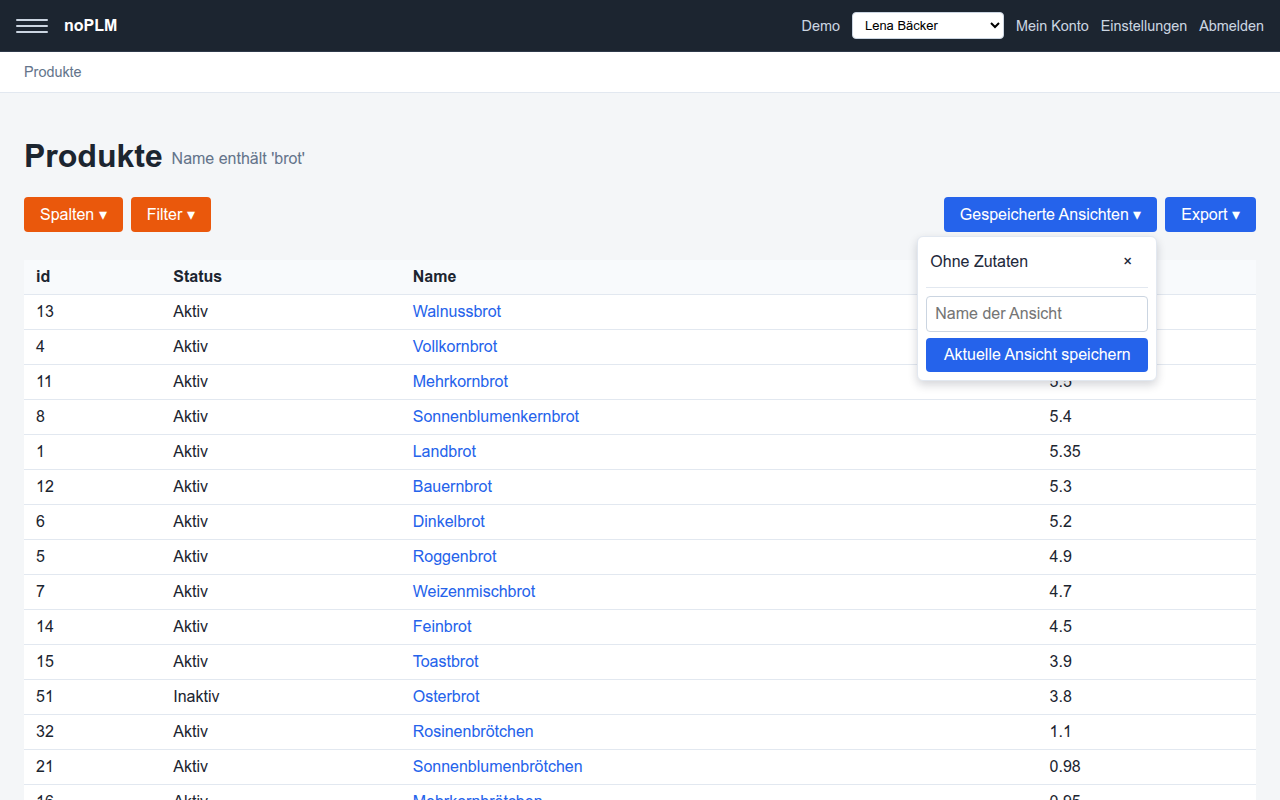
Task: Collapse the Gespeicherte Ansichten menu
Action: 1050,214
